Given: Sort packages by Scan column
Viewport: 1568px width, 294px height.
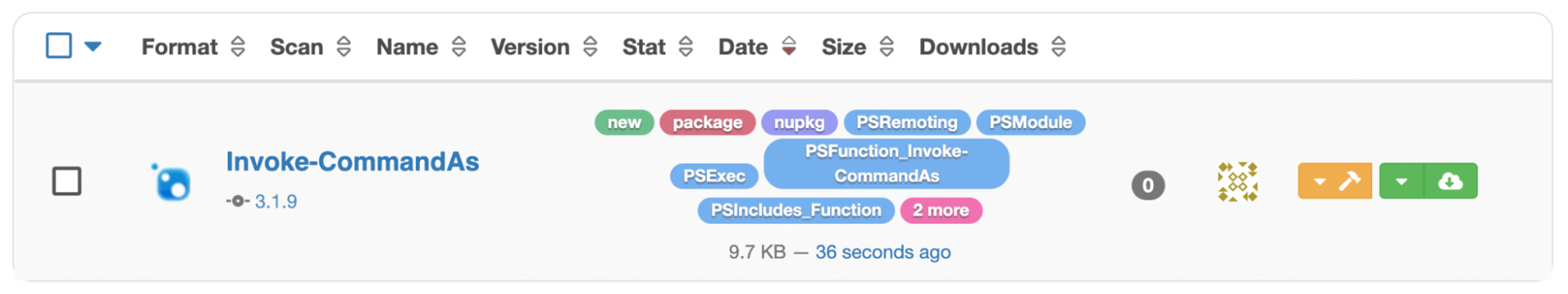Looking at the screenshot, I should point(343,47).
